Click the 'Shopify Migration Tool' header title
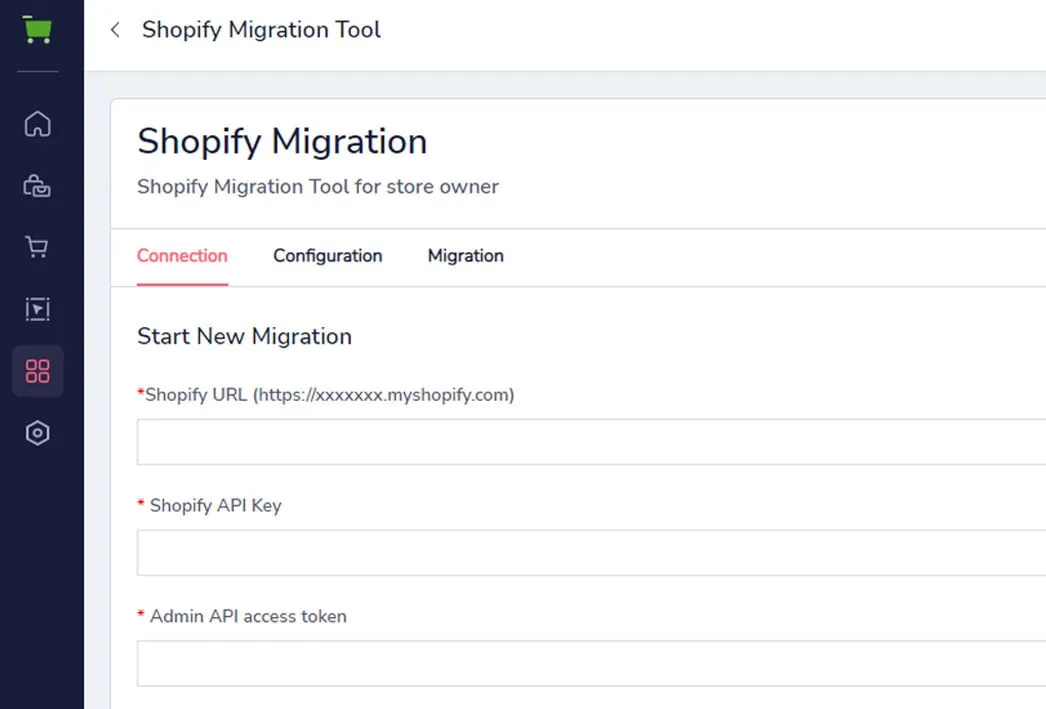Image resolution: width=1046 pixels, height=709 pixels. (261, 30)
